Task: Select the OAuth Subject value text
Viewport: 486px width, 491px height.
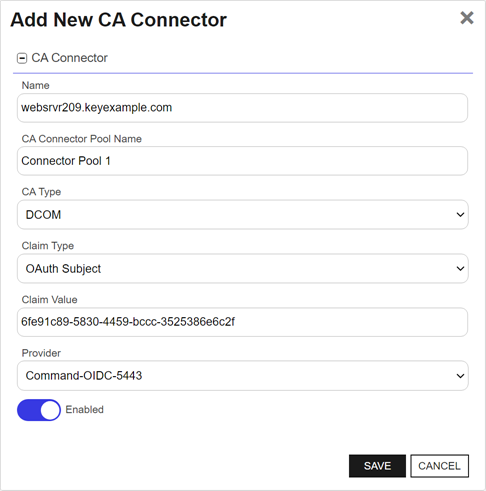Action: [63, 269]
